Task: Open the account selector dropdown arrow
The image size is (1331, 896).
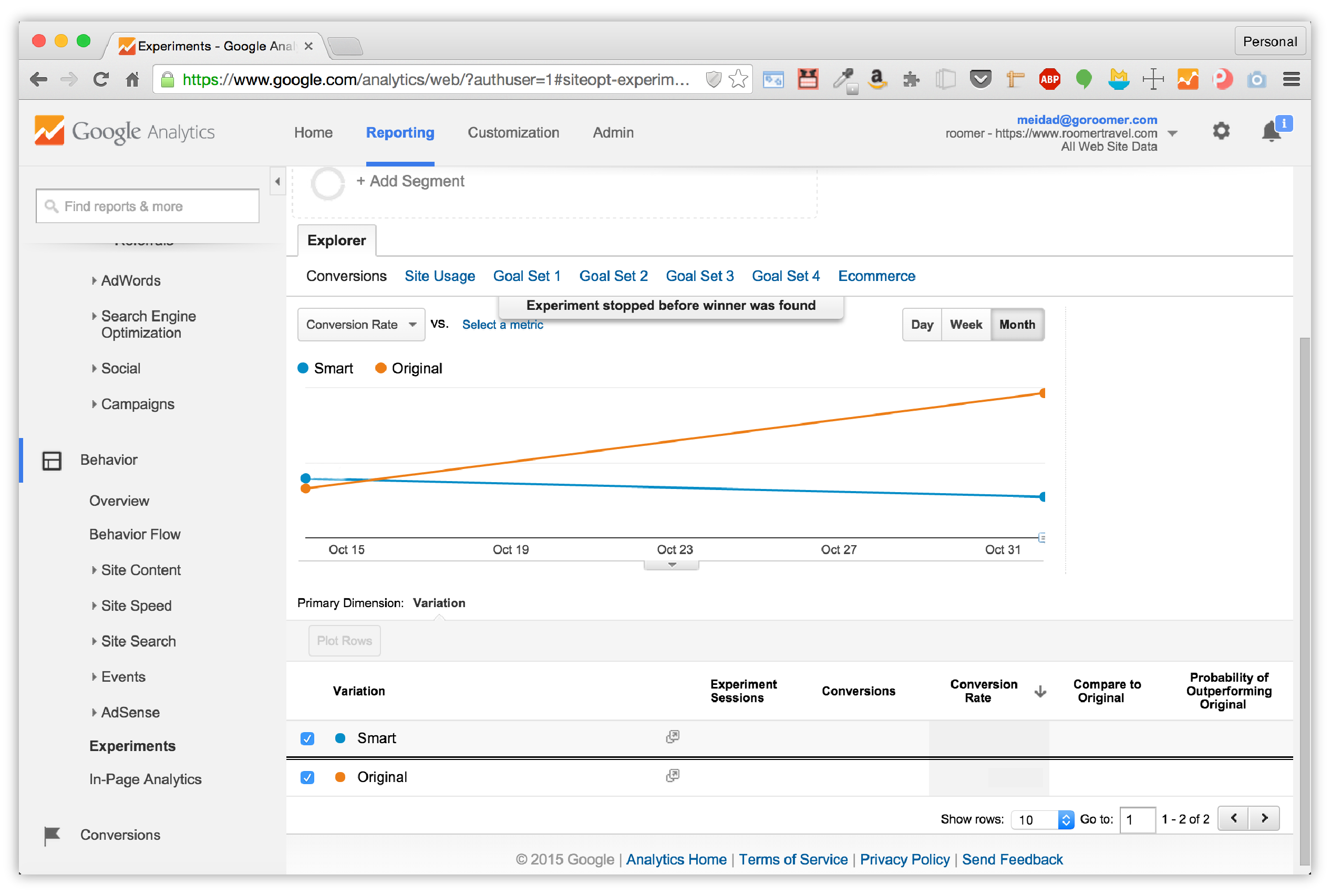Action: coord(1172,133)
